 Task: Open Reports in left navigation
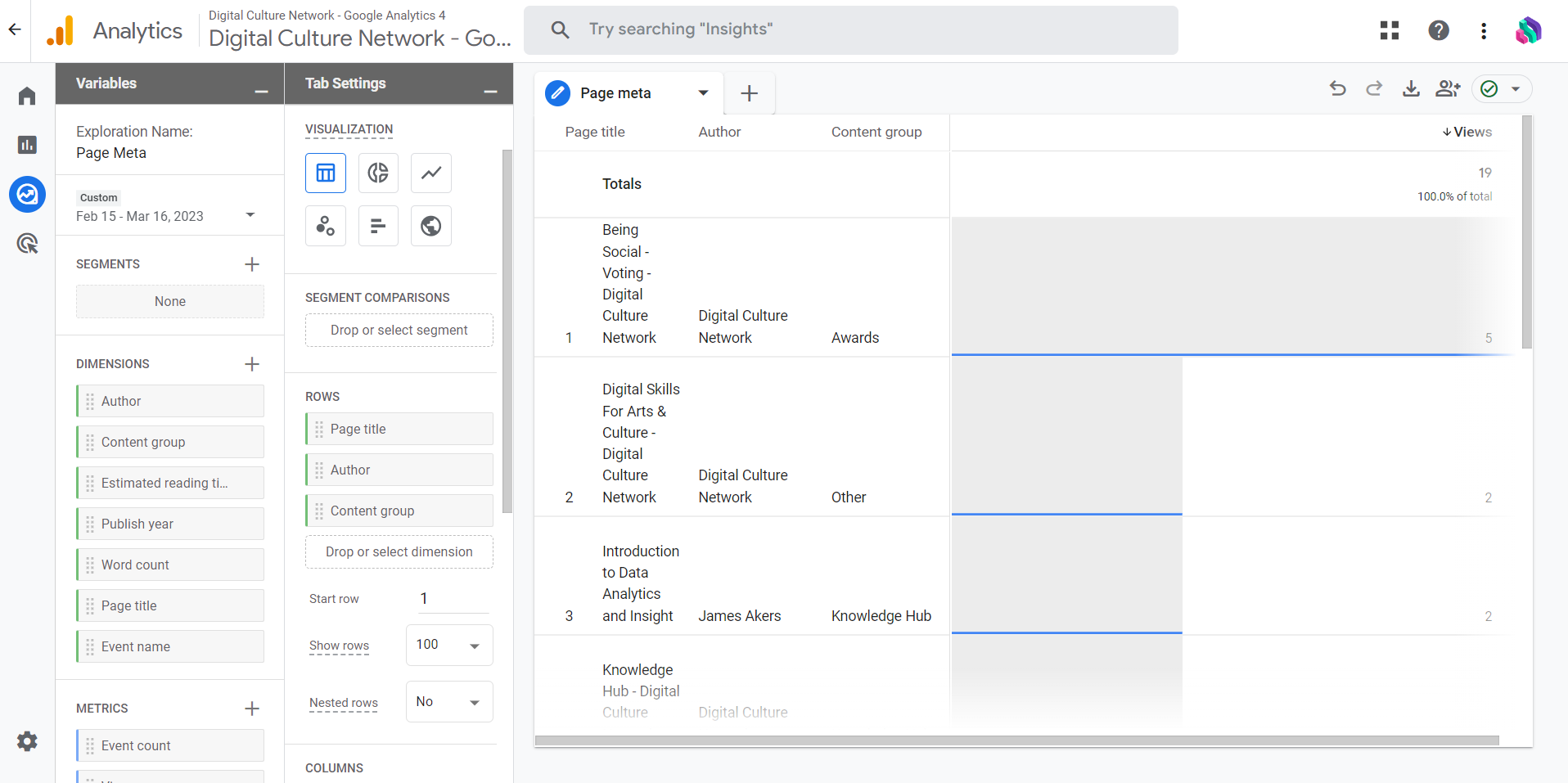(x=27, y=145)
